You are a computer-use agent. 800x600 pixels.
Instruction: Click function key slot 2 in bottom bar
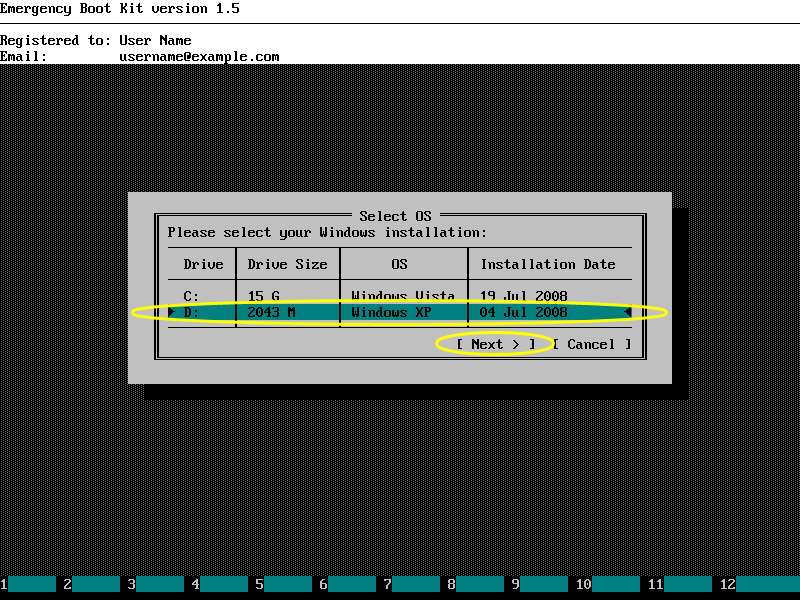(x=92, y=584)
